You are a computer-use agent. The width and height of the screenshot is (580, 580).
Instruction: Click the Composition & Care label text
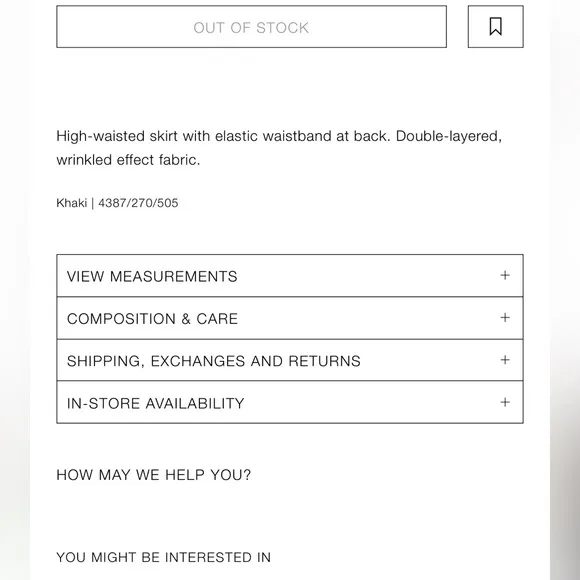tap(152, 319)
